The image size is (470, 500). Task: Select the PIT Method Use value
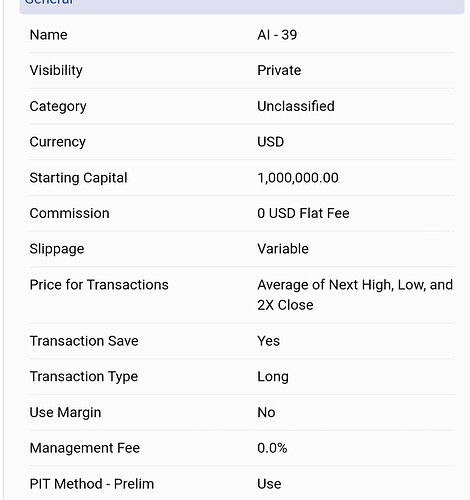pos(269,484)
